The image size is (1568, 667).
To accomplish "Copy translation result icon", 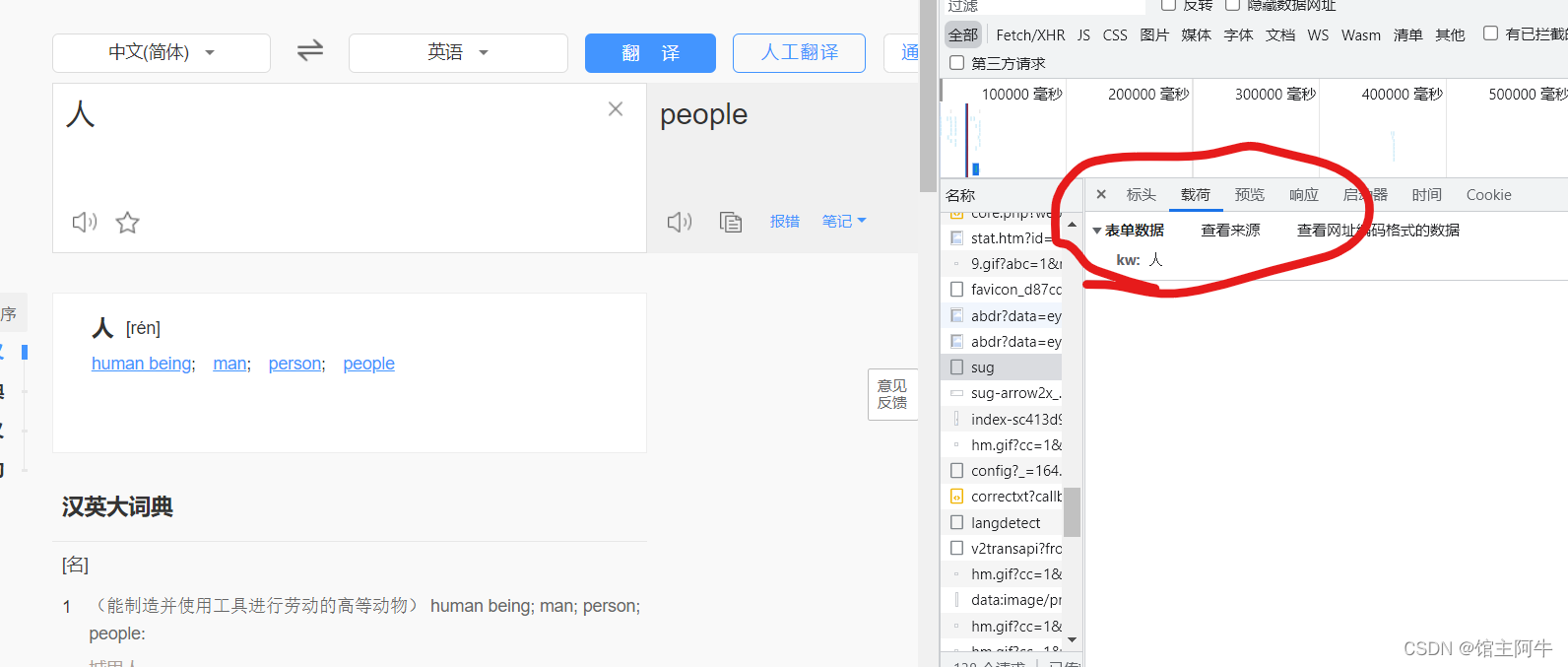I will pyautogui.click(x=731, y=222).
